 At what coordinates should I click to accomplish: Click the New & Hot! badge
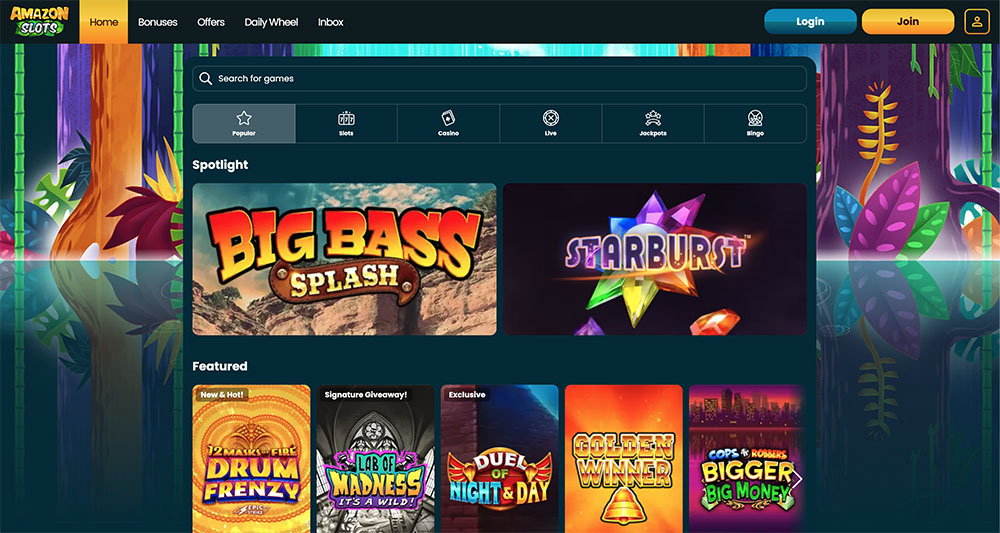(222, 395)
